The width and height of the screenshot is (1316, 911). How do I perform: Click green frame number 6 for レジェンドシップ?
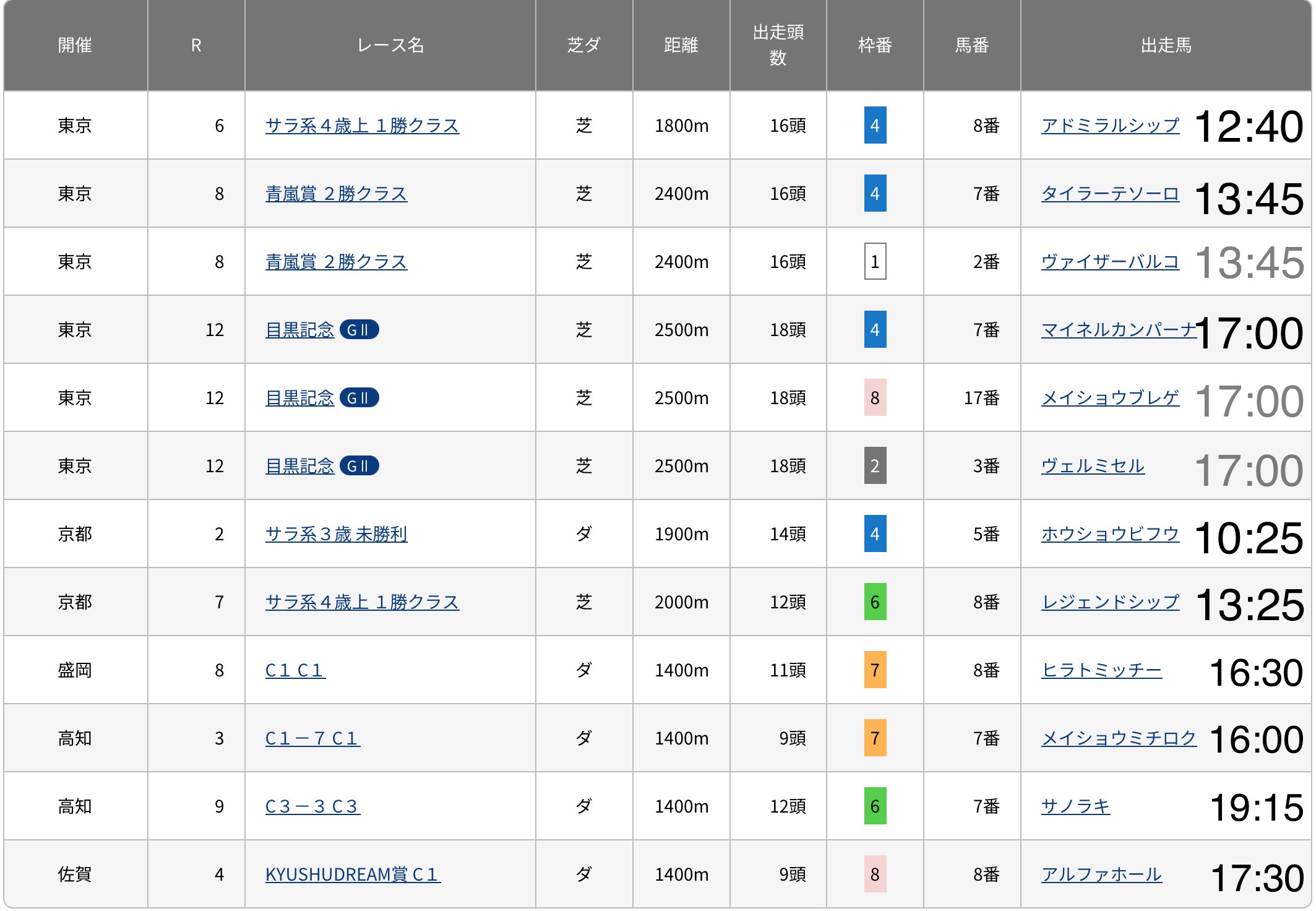pyautogui.click(x=874, y=602)
